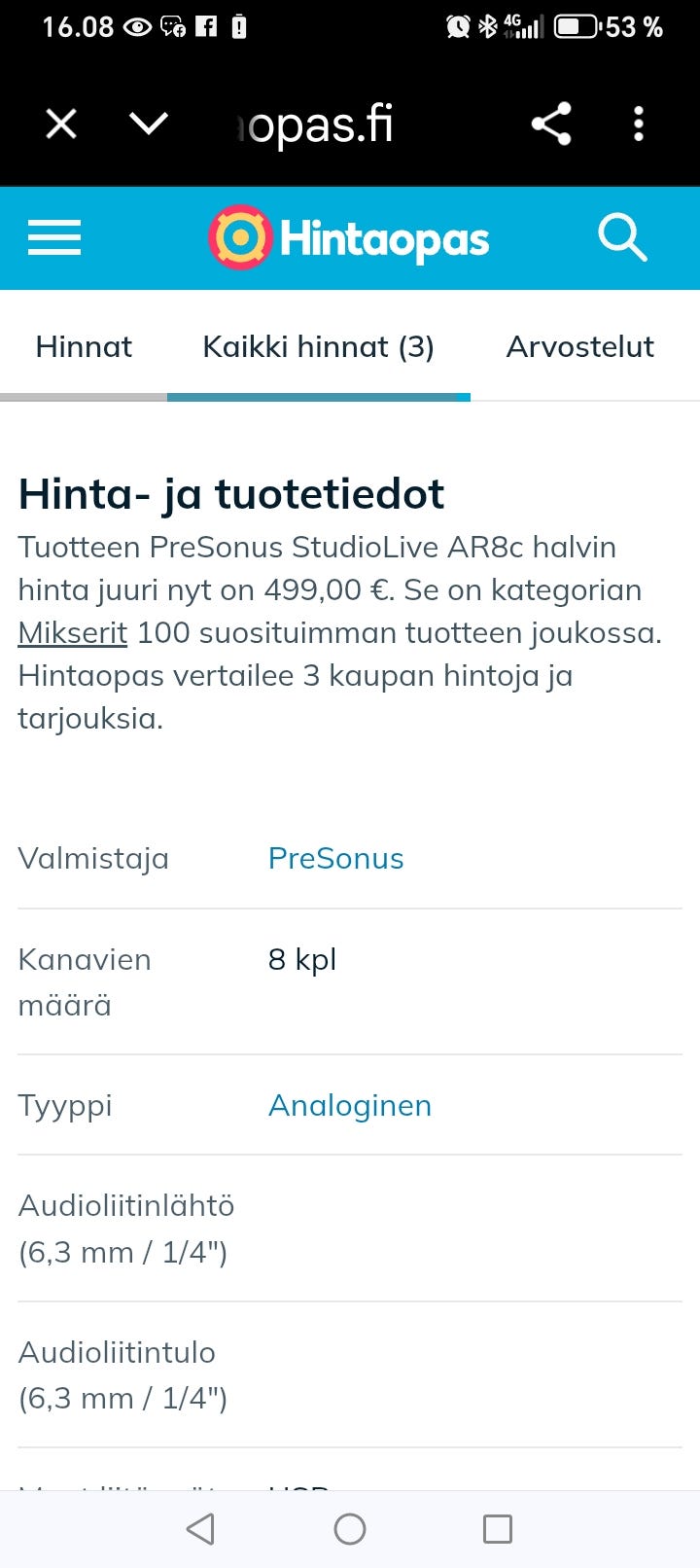This screenshot has height=1568, width=700.
Task: Open recent apps square button
Action: pyautogui.click(x=498, y=1529)
